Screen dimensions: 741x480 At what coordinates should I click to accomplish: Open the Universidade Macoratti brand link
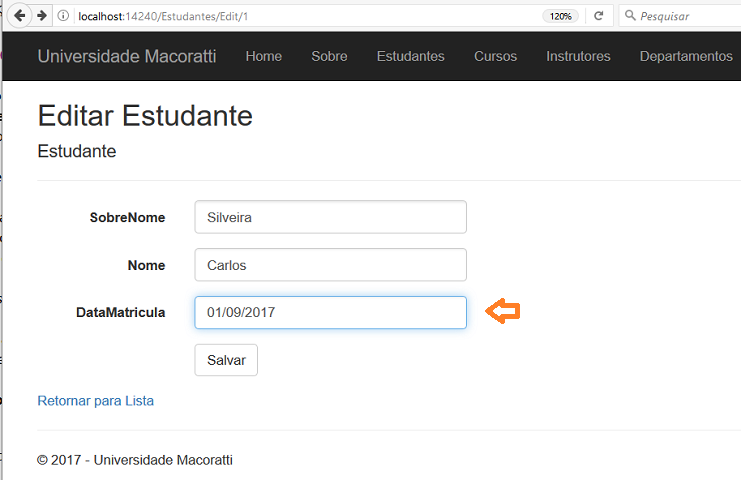[x=127, y=56]
